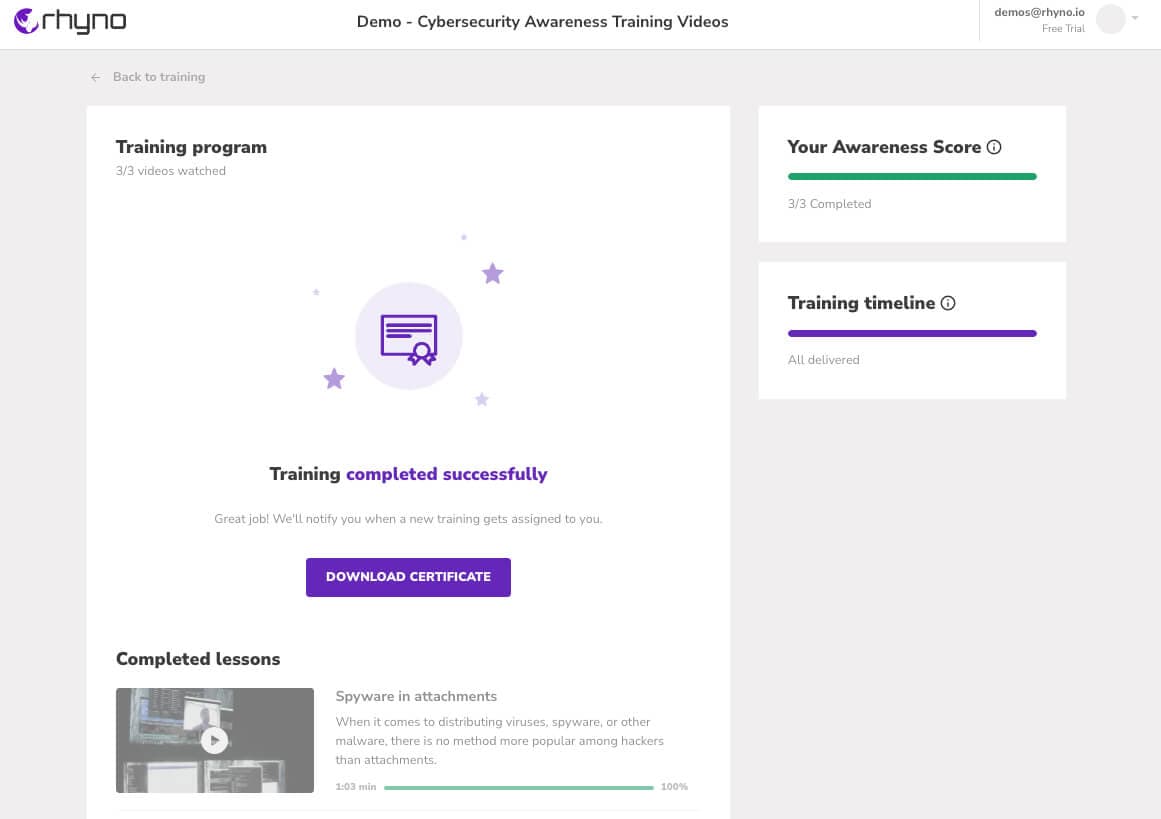
Task: Click the green Awareness Score progress bar
Action: pyautogui.click(x=911, y=177)
